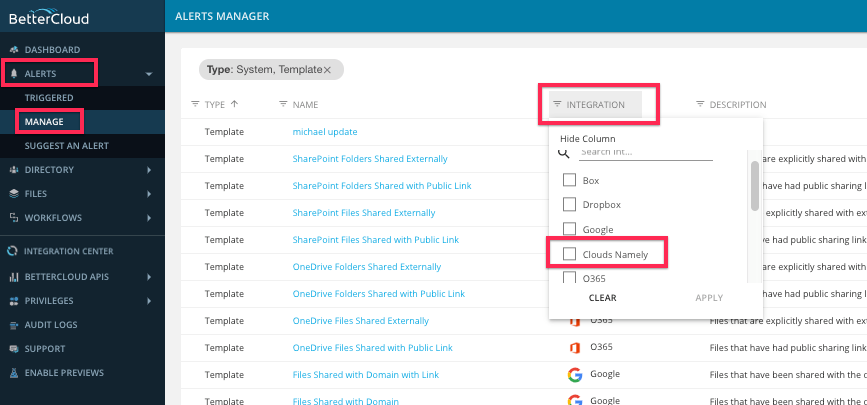Click the Audit Logs icon

pos(14,325)
